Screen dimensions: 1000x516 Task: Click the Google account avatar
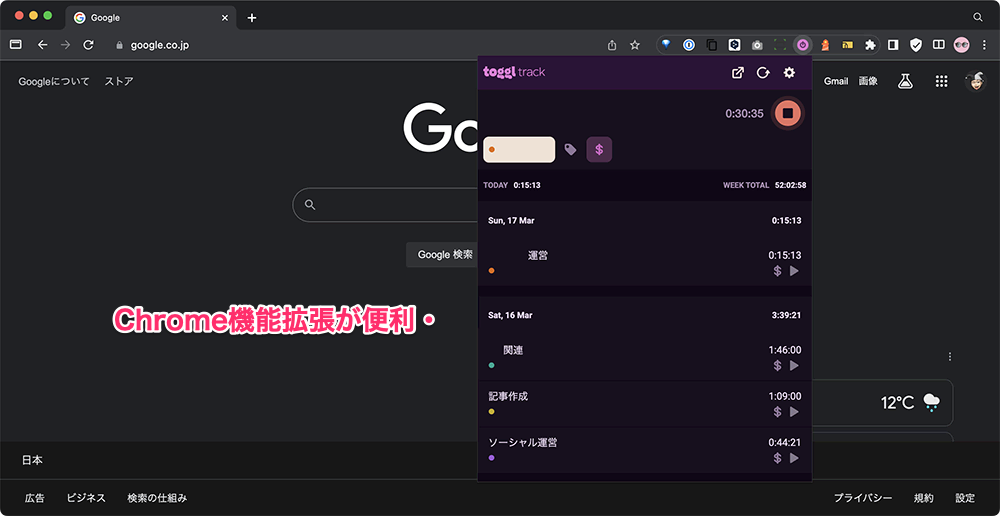975,81
